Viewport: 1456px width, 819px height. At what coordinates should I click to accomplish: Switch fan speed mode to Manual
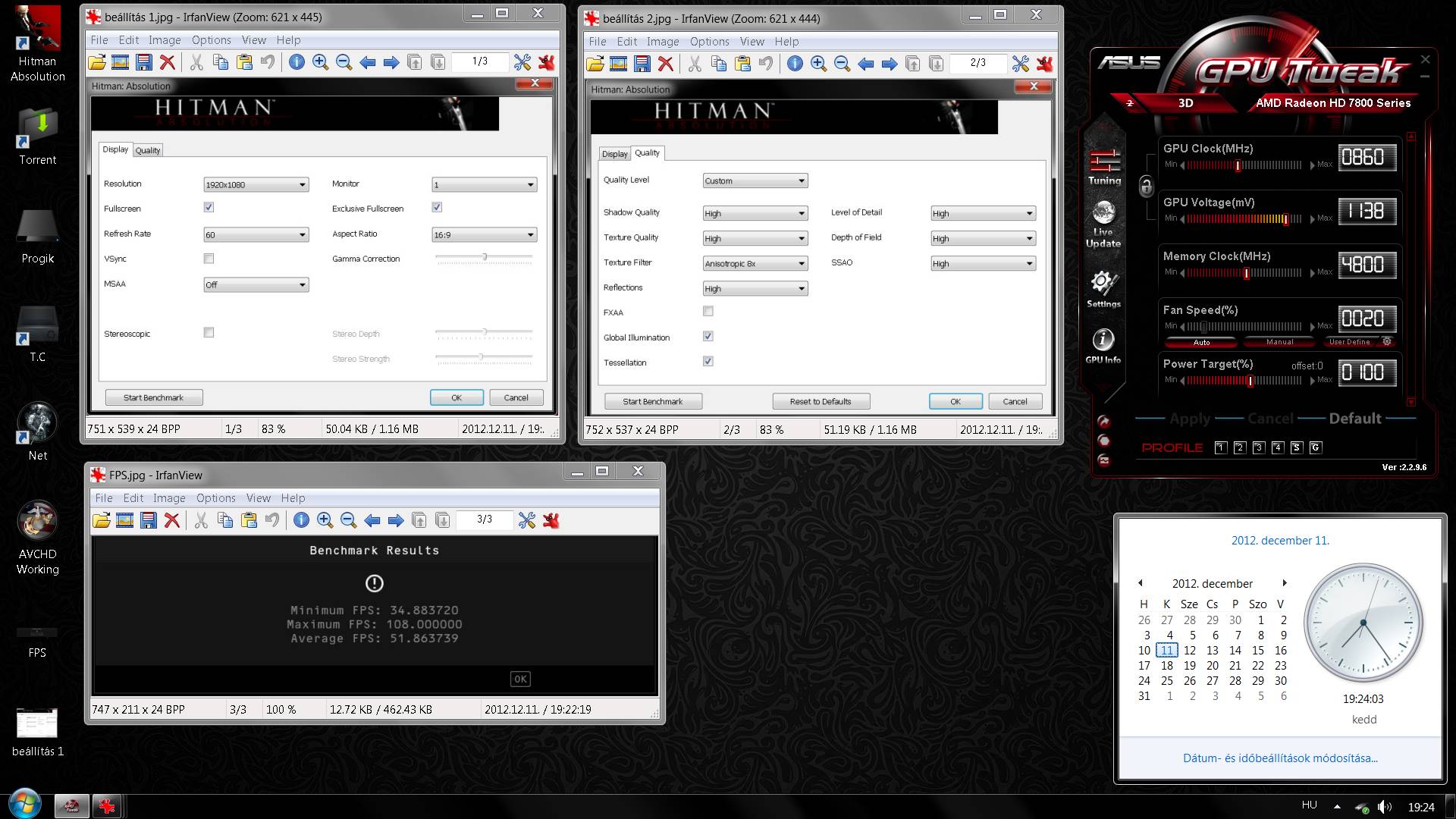click(x=1279, y=342)
